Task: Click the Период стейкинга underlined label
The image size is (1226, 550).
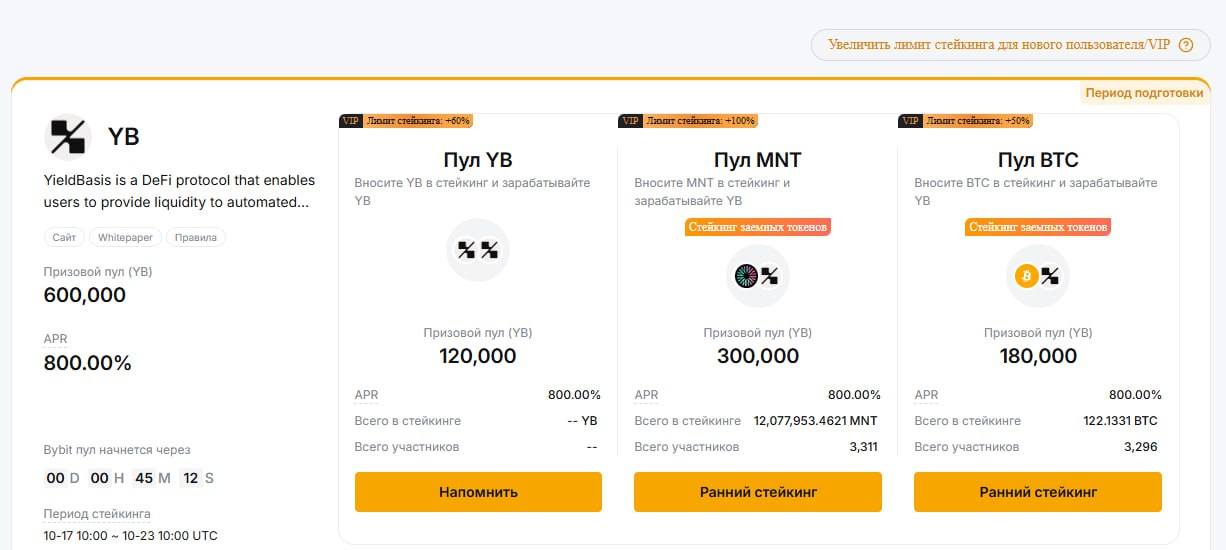Action: (x=97, y=514)
